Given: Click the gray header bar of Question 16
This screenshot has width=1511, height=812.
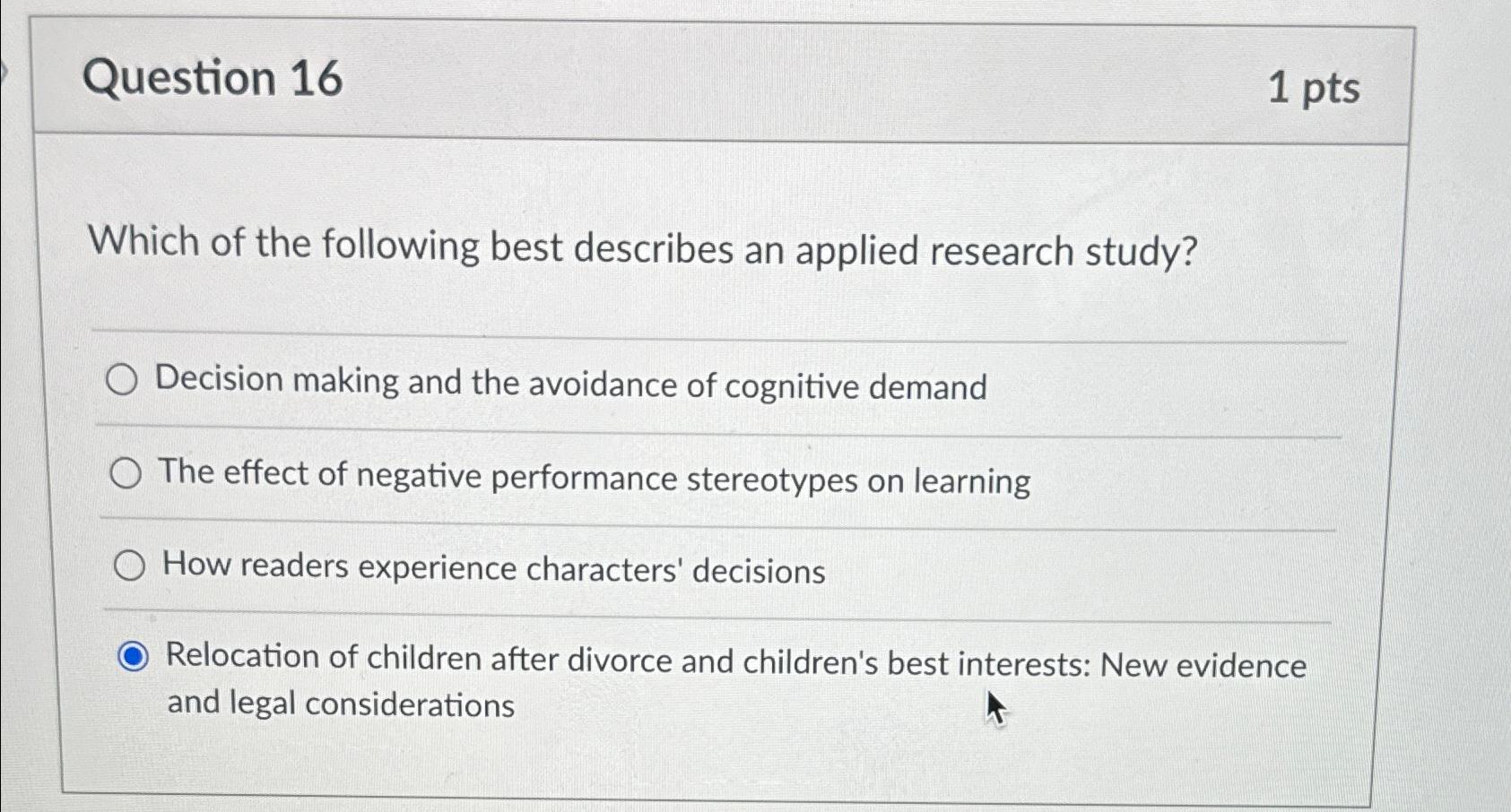Looking at the screenshot, I should pos(717,81).
